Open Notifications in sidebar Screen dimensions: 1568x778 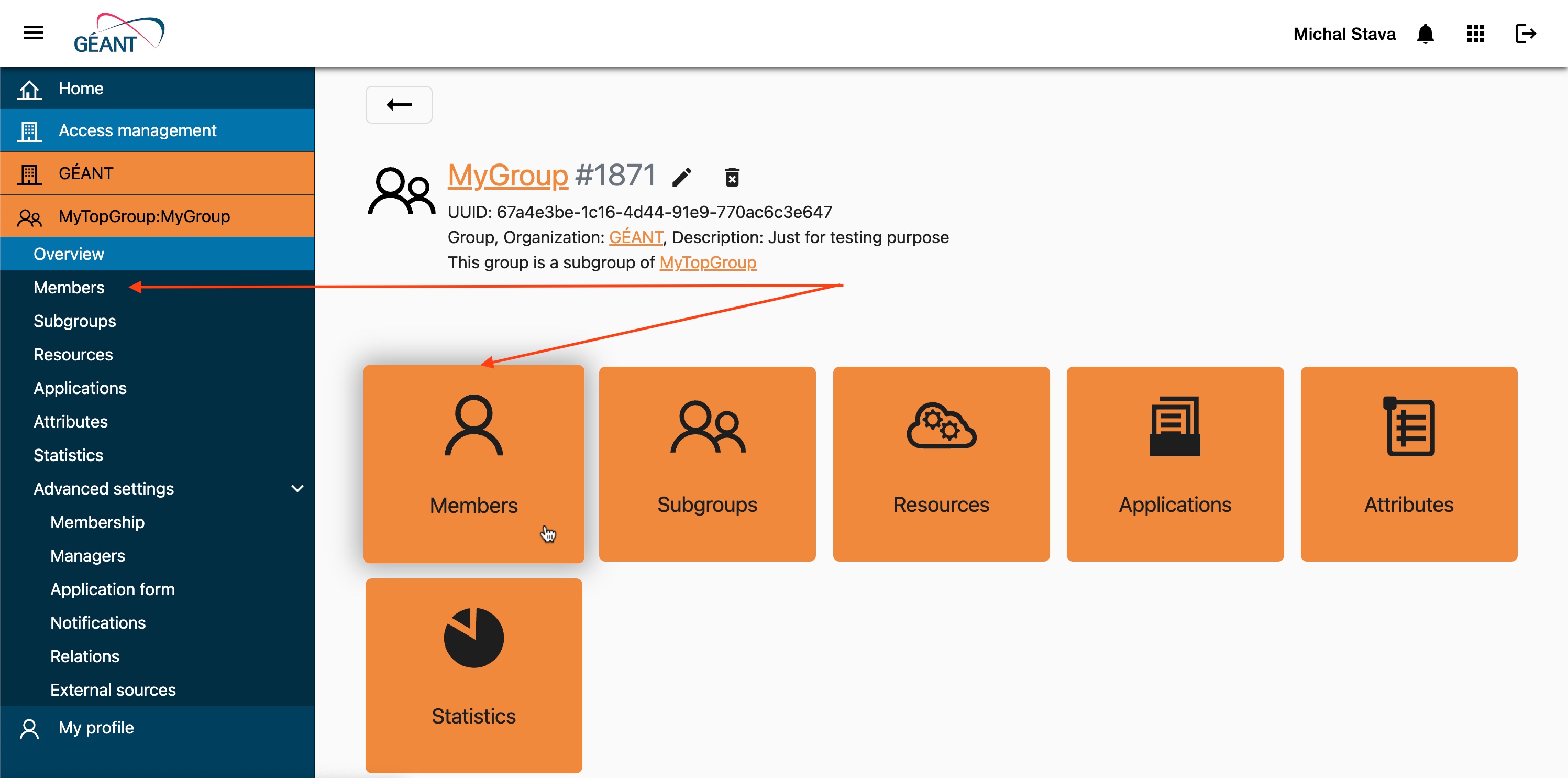(158, 623)
